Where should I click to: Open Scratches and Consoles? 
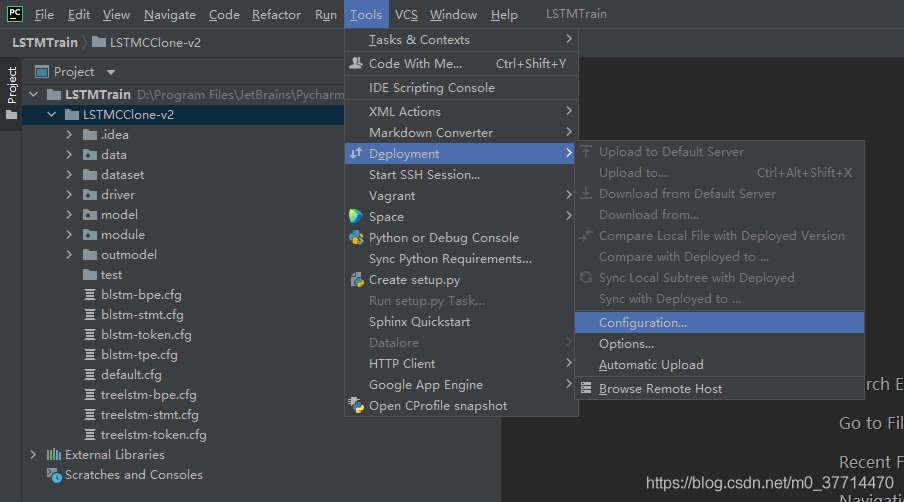click(x=133, y=475)
